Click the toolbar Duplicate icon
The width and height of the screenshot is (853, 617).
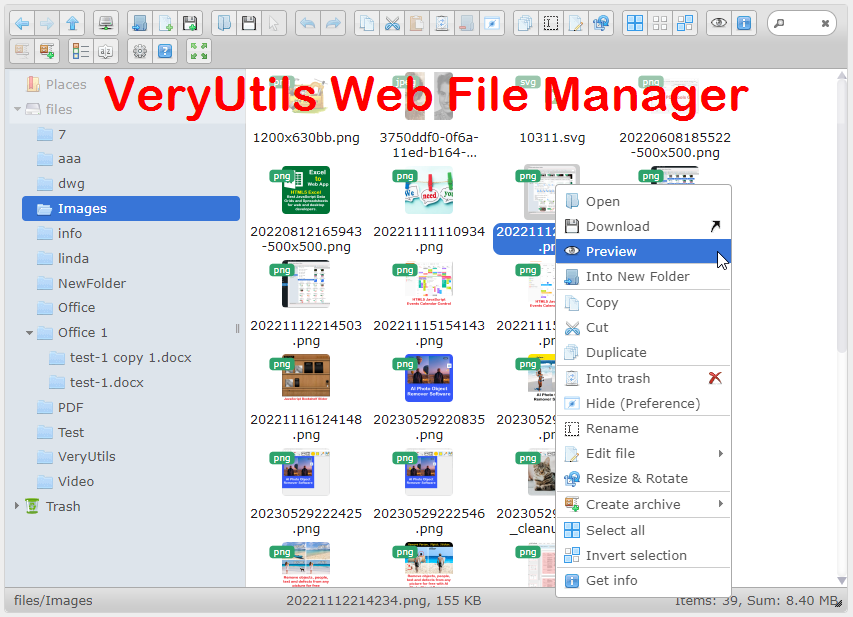tap(526, 23)
